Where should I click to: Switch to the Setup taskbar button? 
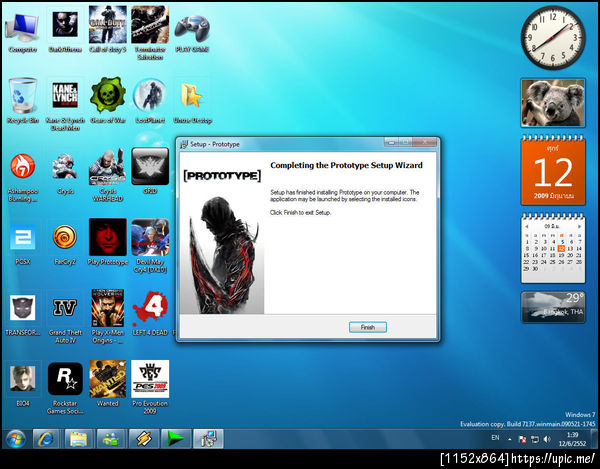point(208,439)
